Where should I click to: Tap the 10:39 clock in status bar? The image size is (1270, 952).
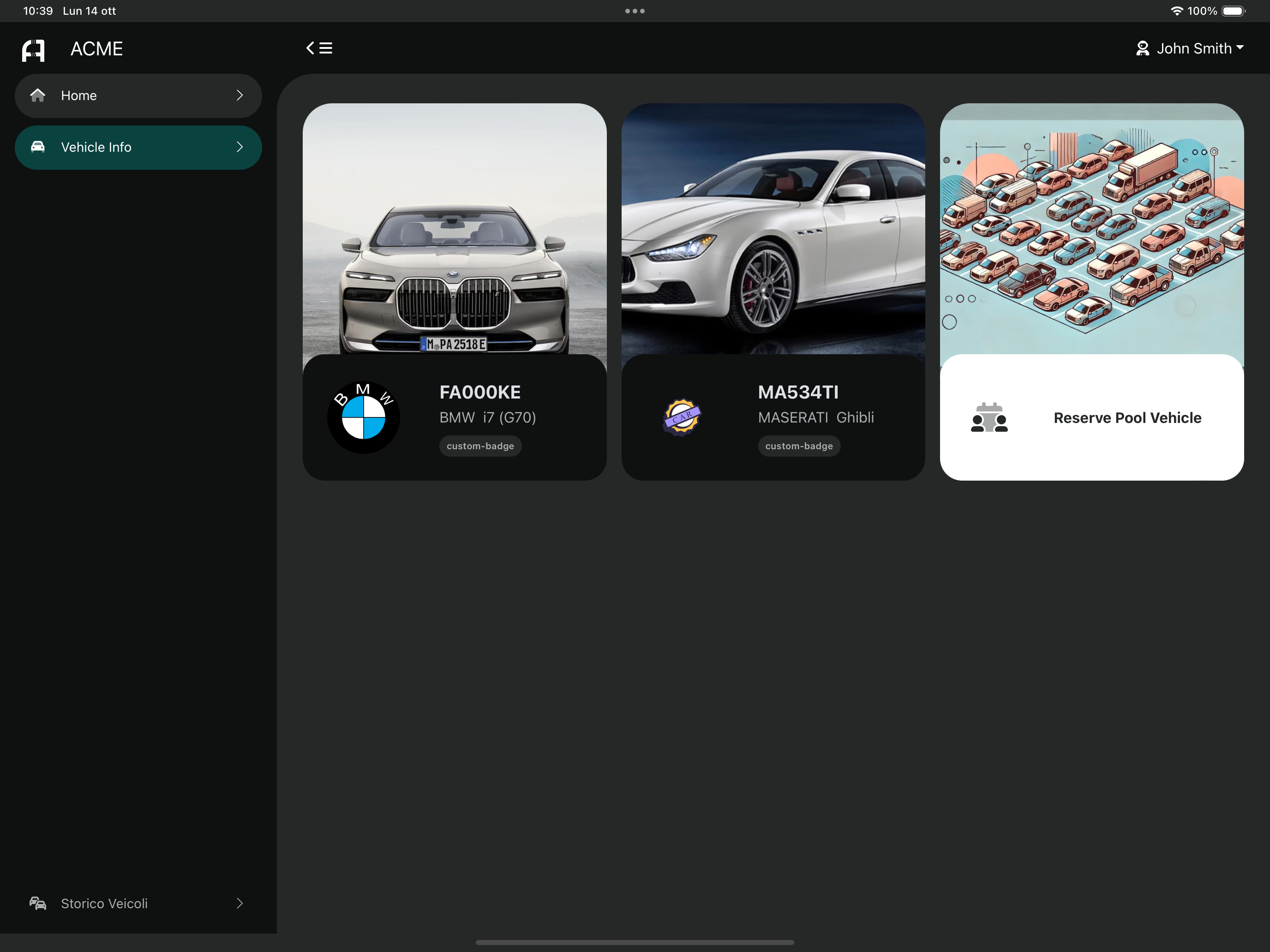pyautogui.click(x=38, y=11)
